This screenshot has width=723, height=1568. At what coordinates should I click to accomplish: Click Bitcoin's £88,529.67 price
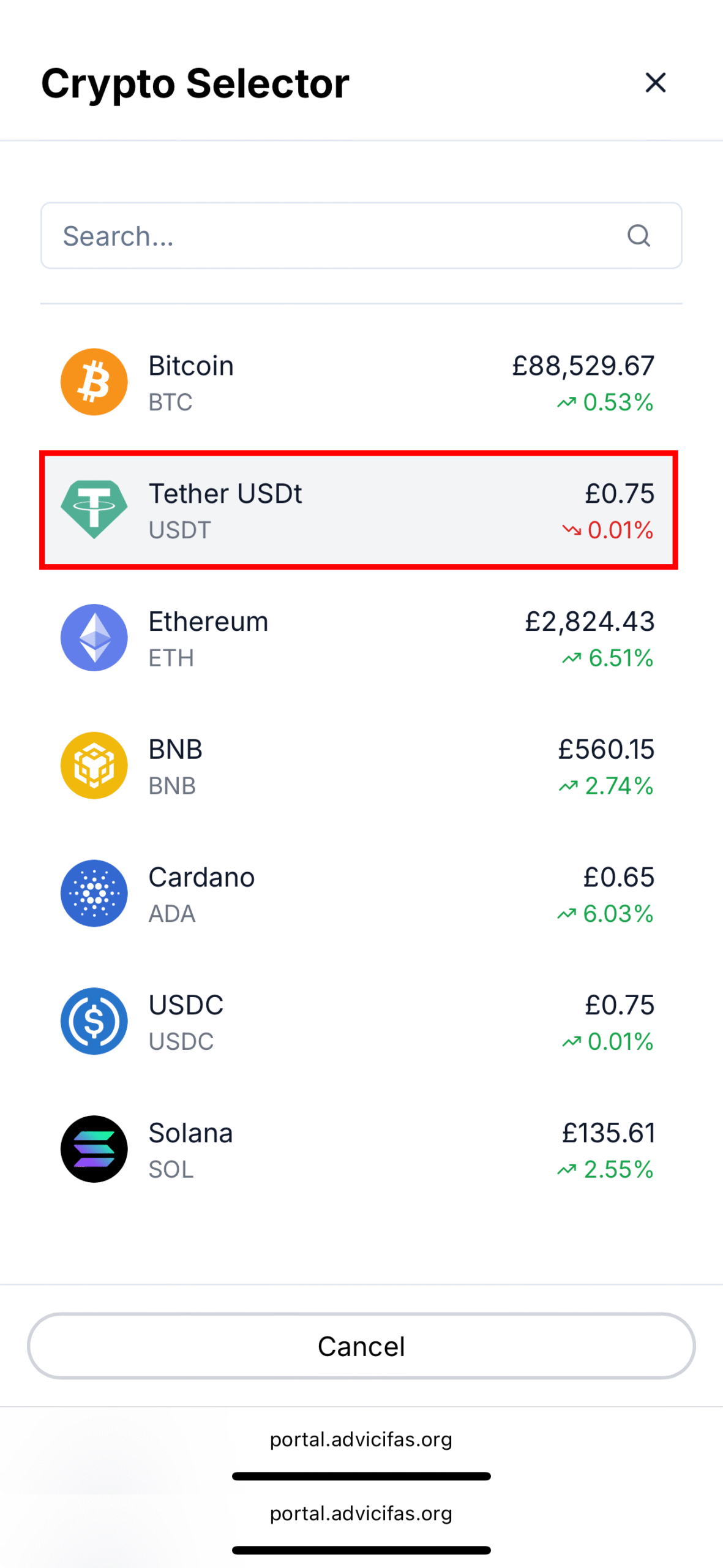583,366
